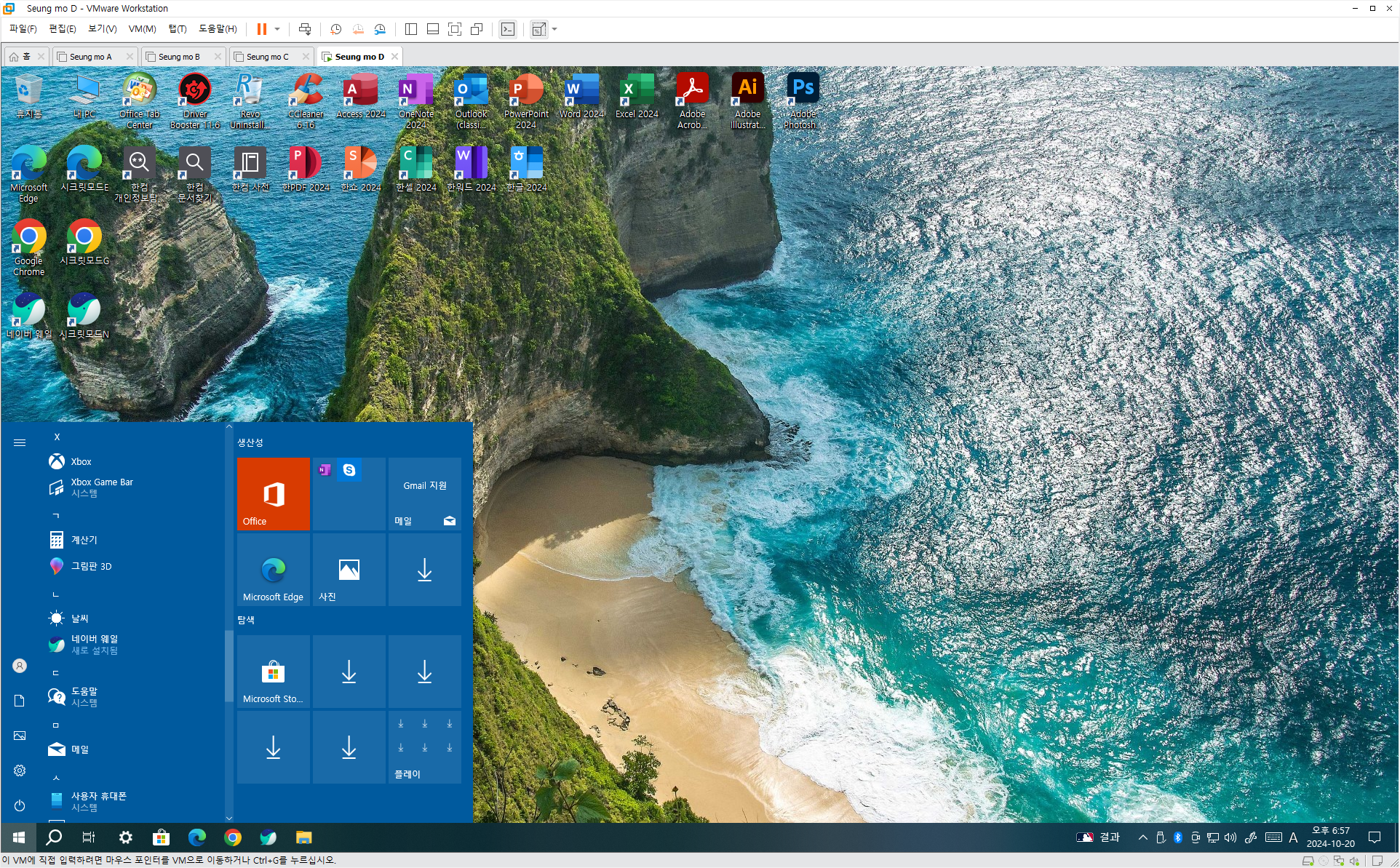The image size is (1400, 868).
Task: Click the taskbar clock showing 오후 6:57
Action: tap(1330, 837)
